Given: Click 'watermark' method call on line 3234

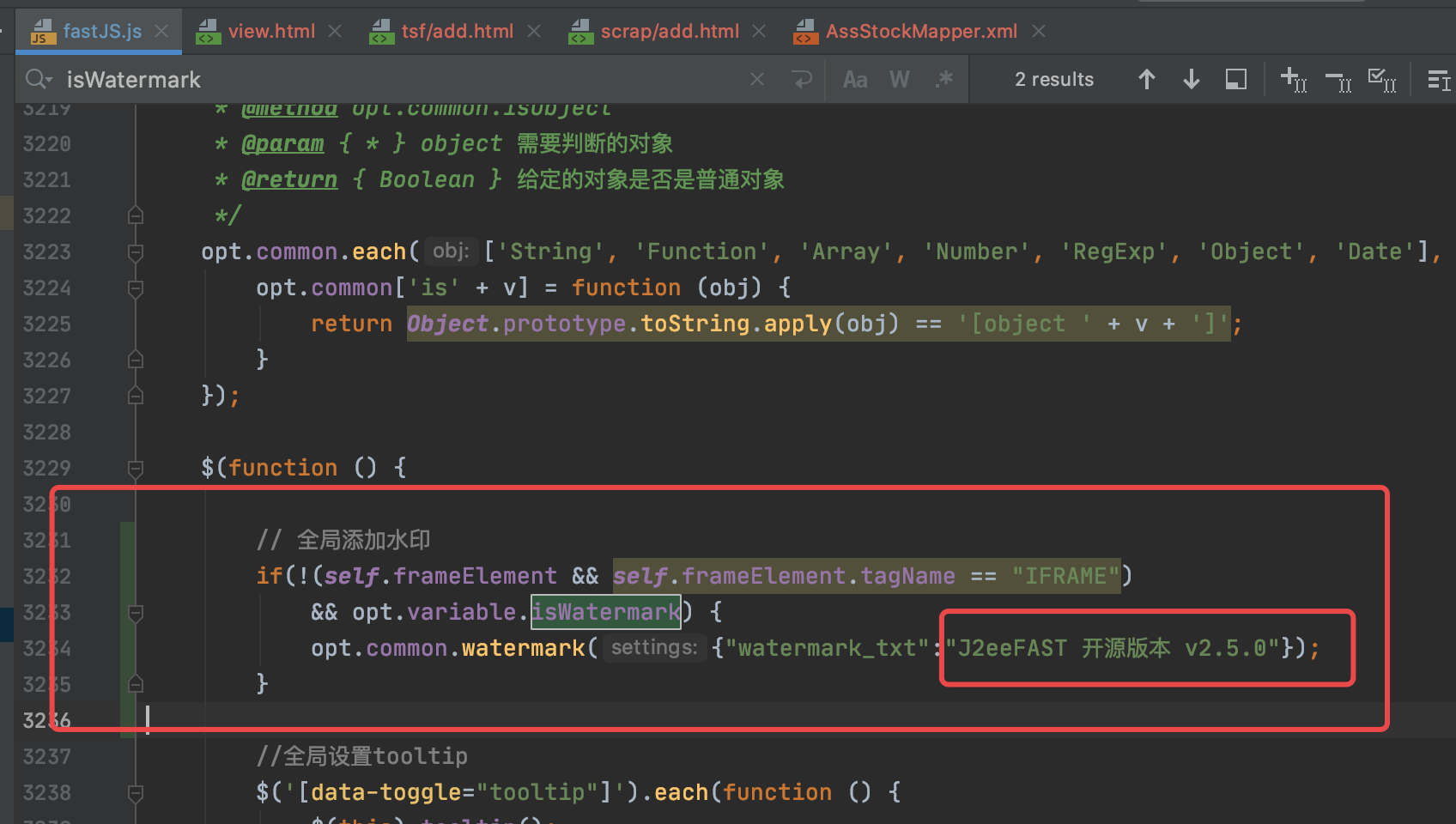Looking at the screenshot, I should [524, 648].
